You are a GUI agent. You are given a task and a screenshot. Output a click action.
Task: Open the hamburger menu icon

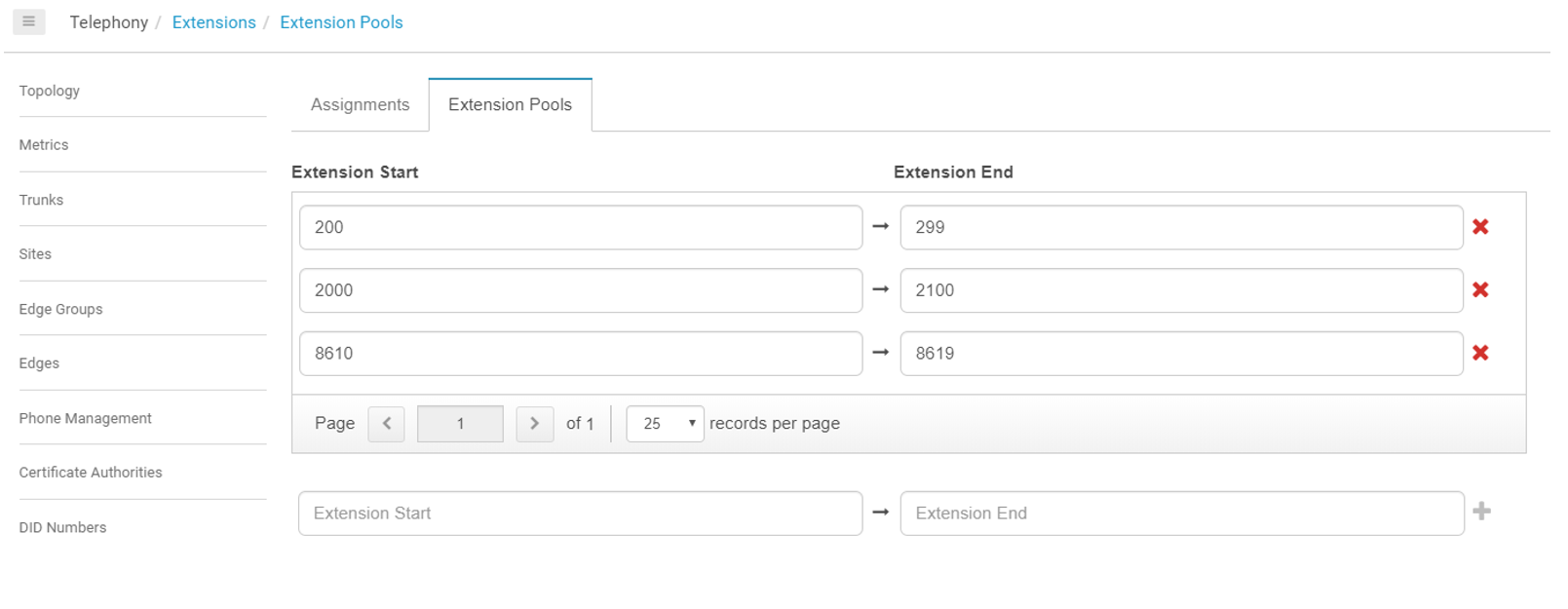(x=28, y=21)
